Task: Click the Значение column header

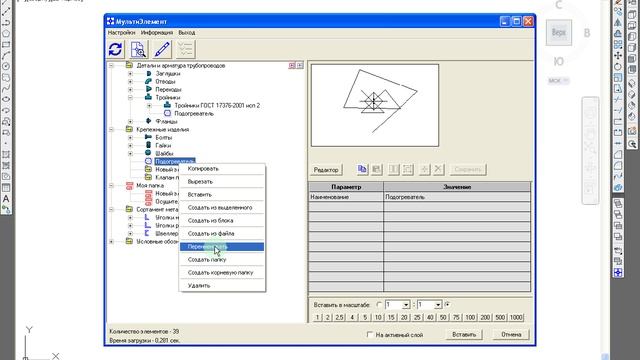Action: pos(457,187)
